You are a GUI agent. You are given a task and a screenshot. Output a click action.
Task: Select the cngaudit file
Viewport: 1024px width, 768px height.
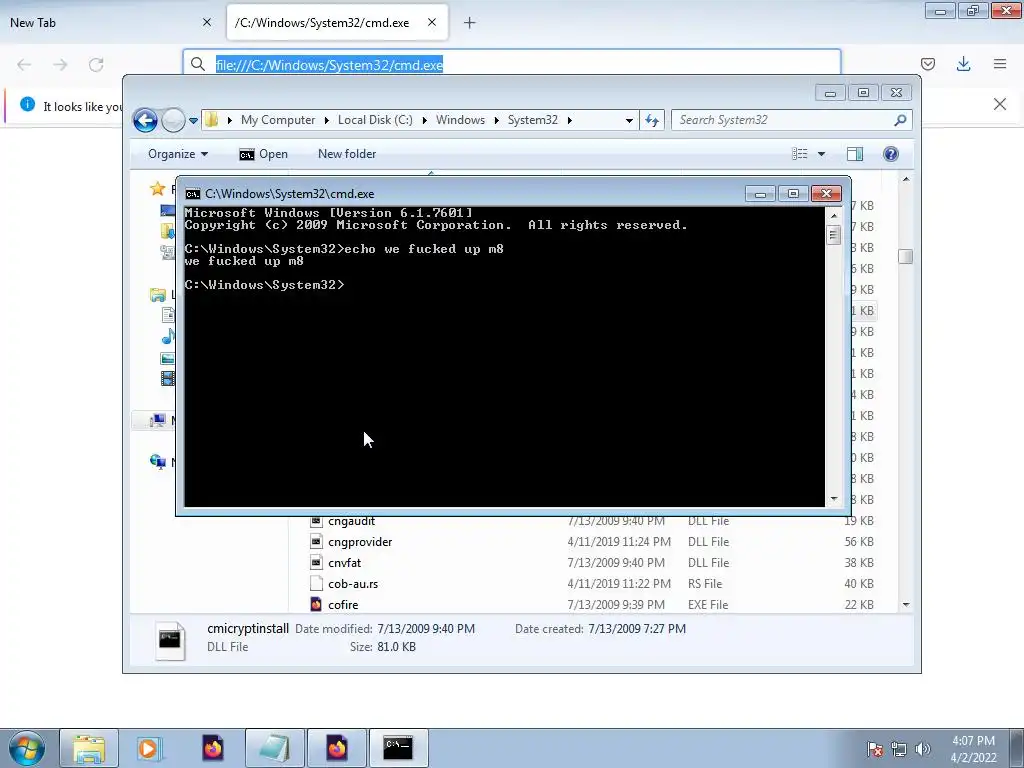(351, 521)
